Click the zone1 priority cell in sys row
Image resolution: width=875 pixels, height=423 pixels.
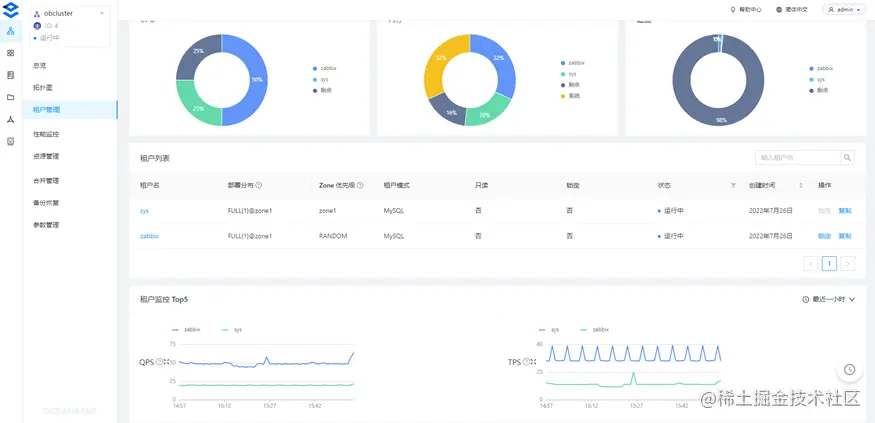click(328, 211)
